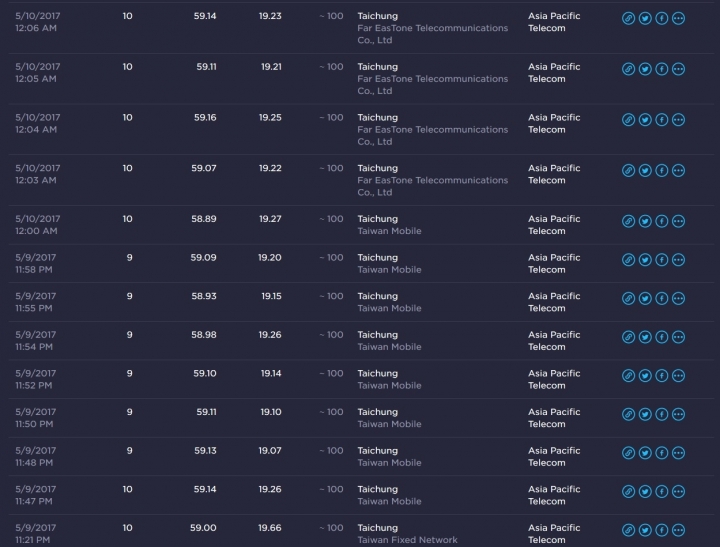Share 11:58 PM result on Facebook
This screenshot has height=547, width=720.
(662, 260)
